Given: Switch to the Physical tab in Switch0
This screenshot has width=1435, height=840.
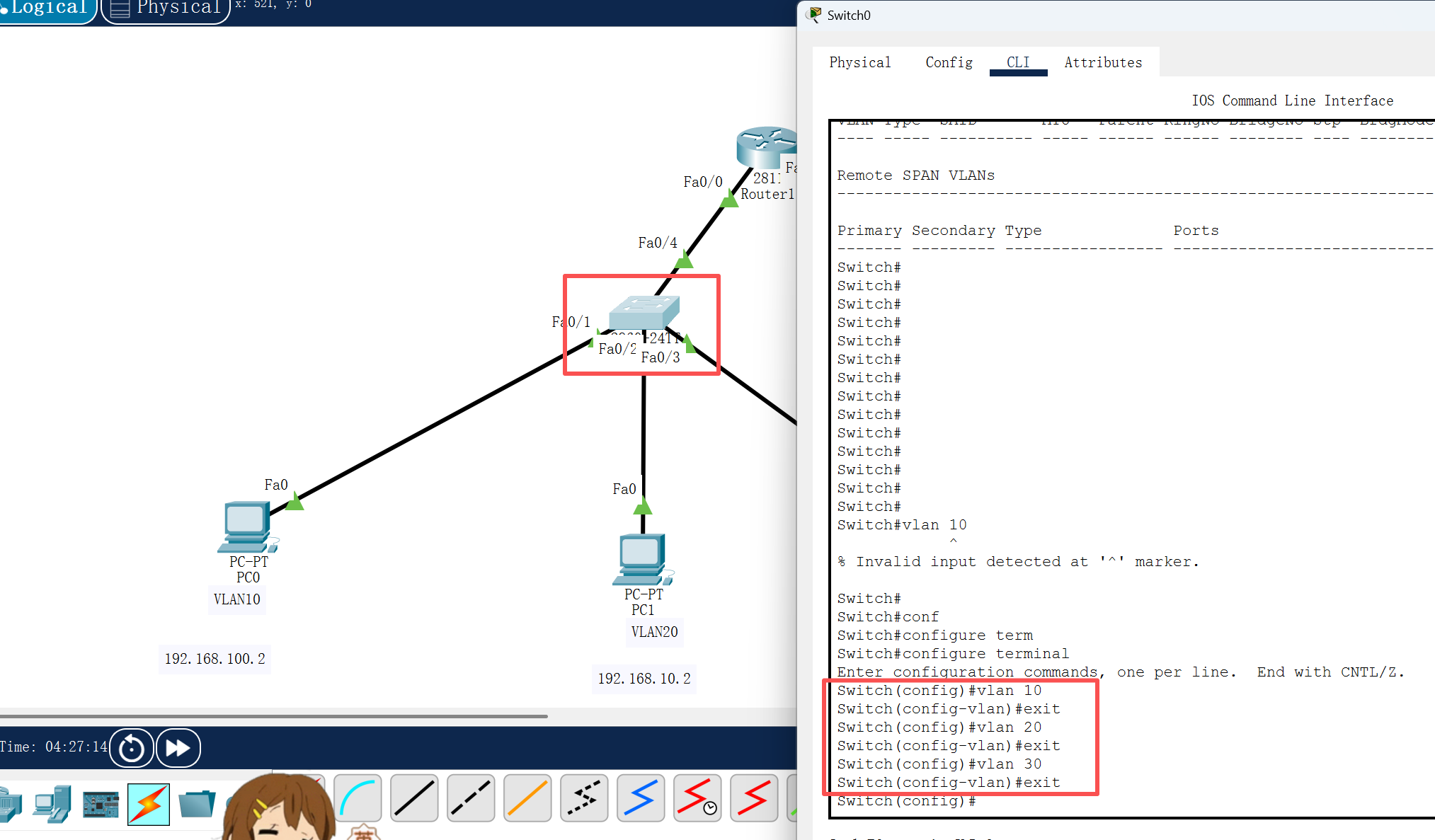Looking at the screenshot, I should point(859,62).
